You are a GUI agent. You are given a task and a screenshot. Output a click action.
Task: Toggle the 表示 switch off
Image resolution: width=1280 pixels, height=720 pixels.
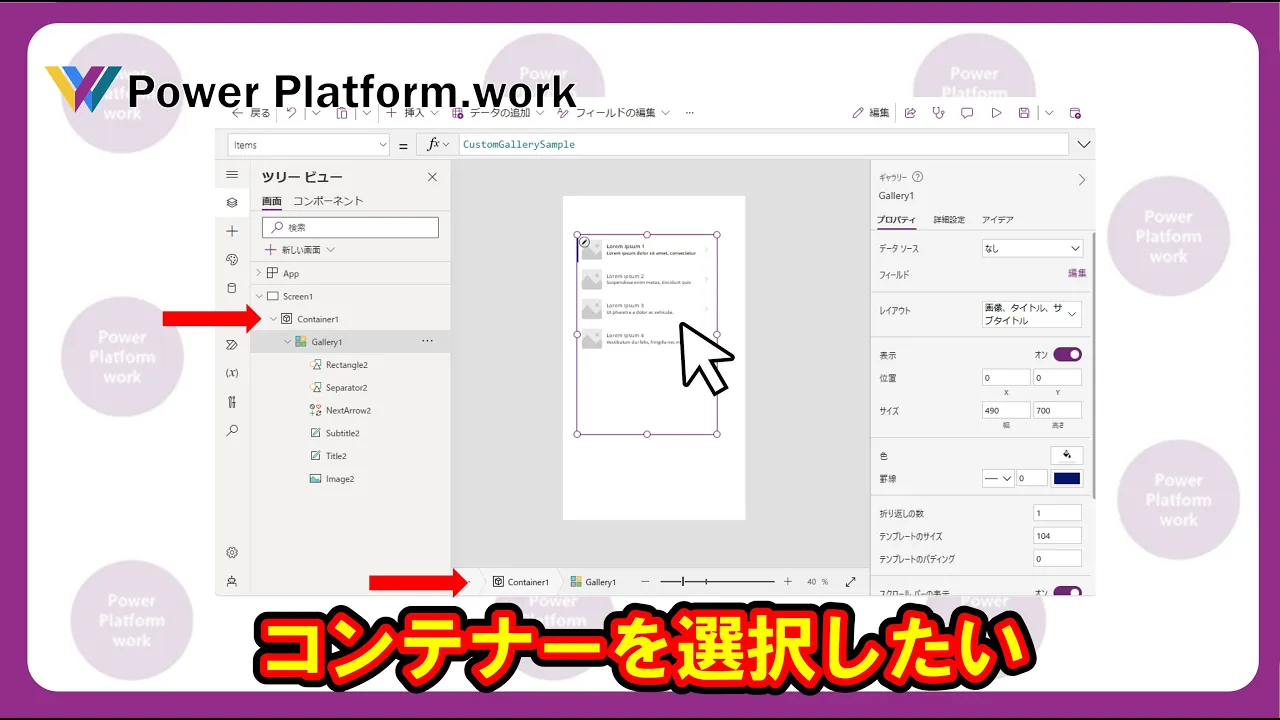coord(1067,354)
